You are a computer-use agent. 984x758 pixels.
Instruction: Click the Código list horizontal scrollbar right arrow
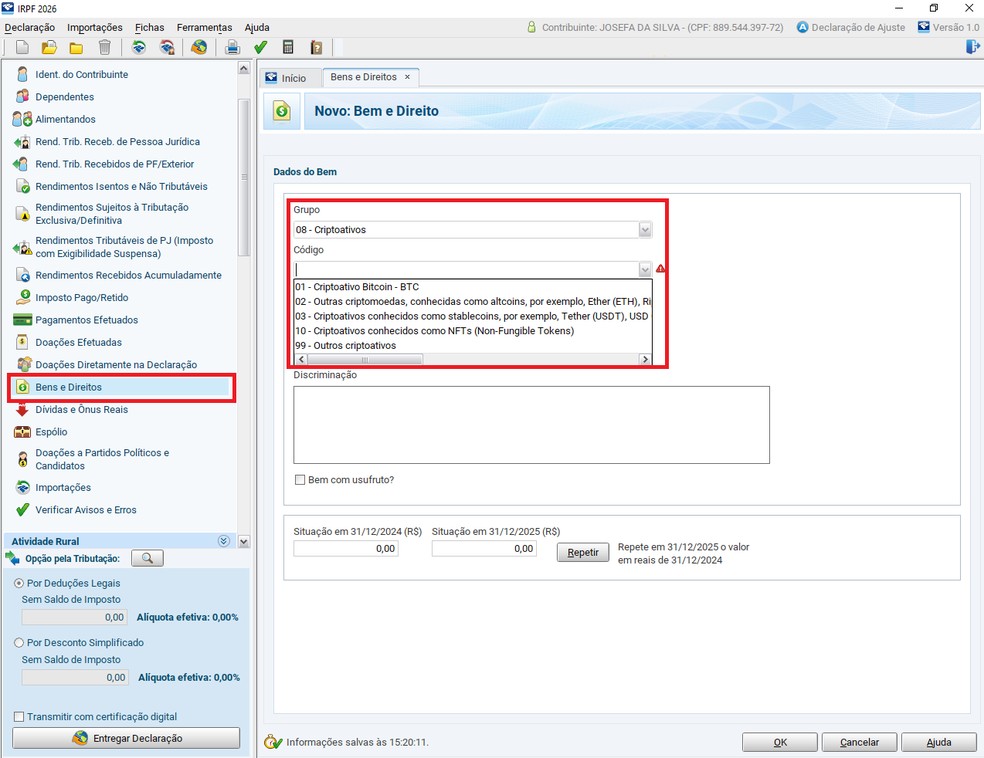click(x=644, y=360)
